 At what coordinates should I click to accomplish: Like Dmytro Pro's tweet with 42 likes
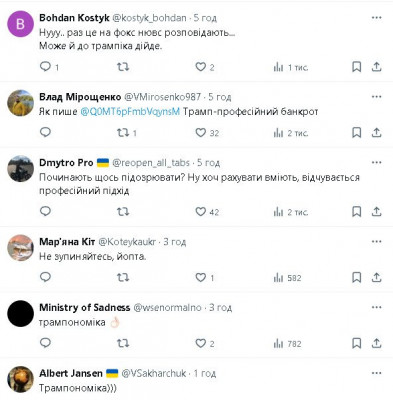(x=200, y=211)
